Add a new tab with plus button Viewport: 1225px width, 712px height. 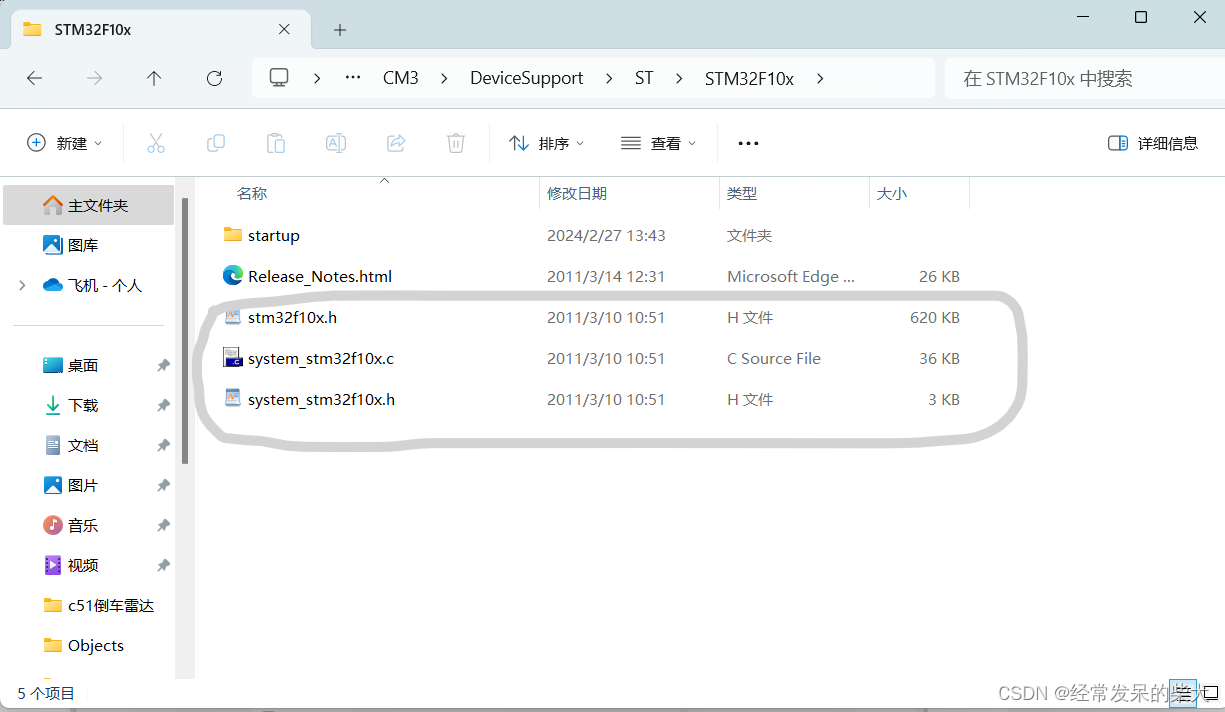coord(340,30)
